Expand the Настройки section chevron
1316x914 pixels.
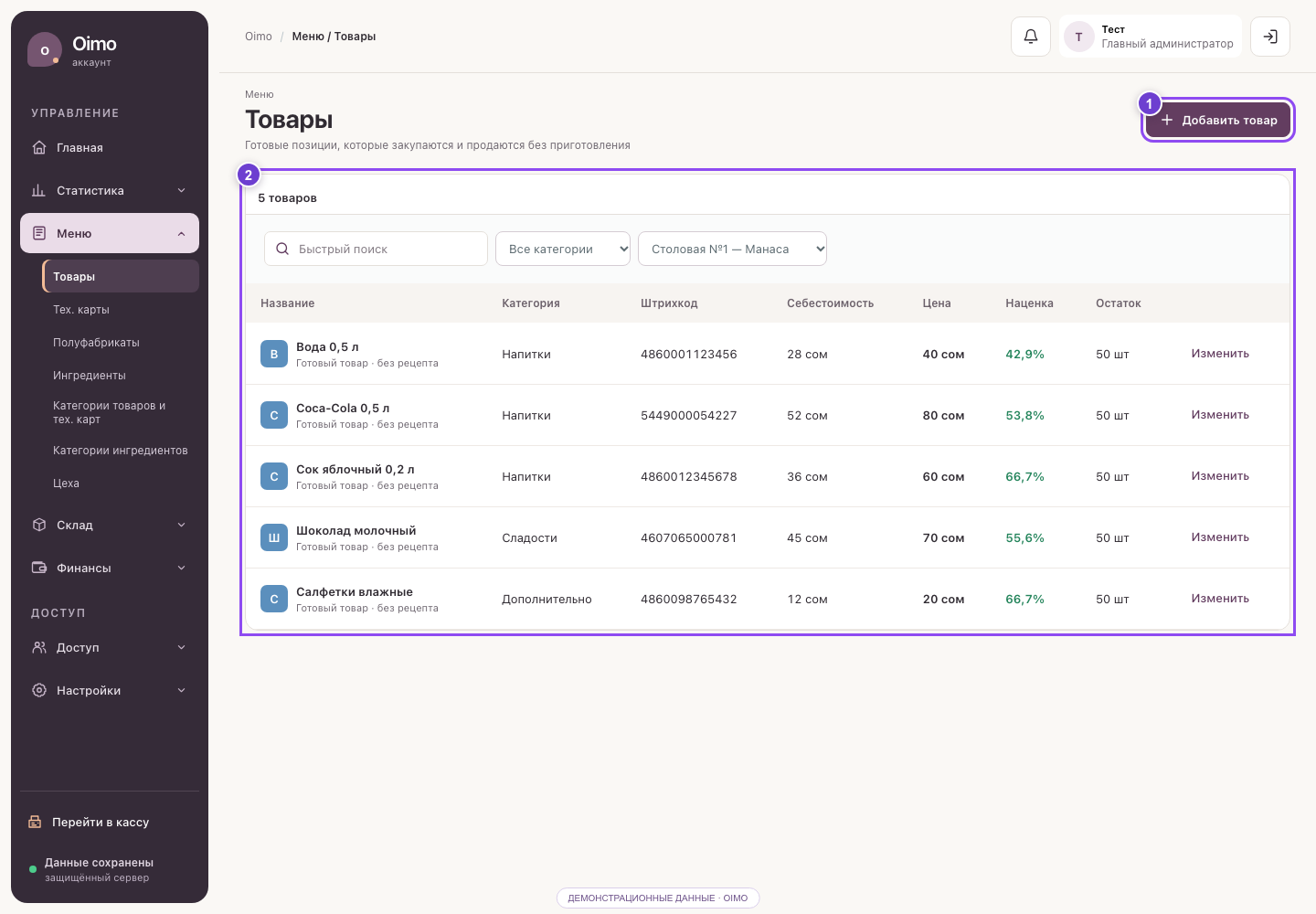pos(181,690)
